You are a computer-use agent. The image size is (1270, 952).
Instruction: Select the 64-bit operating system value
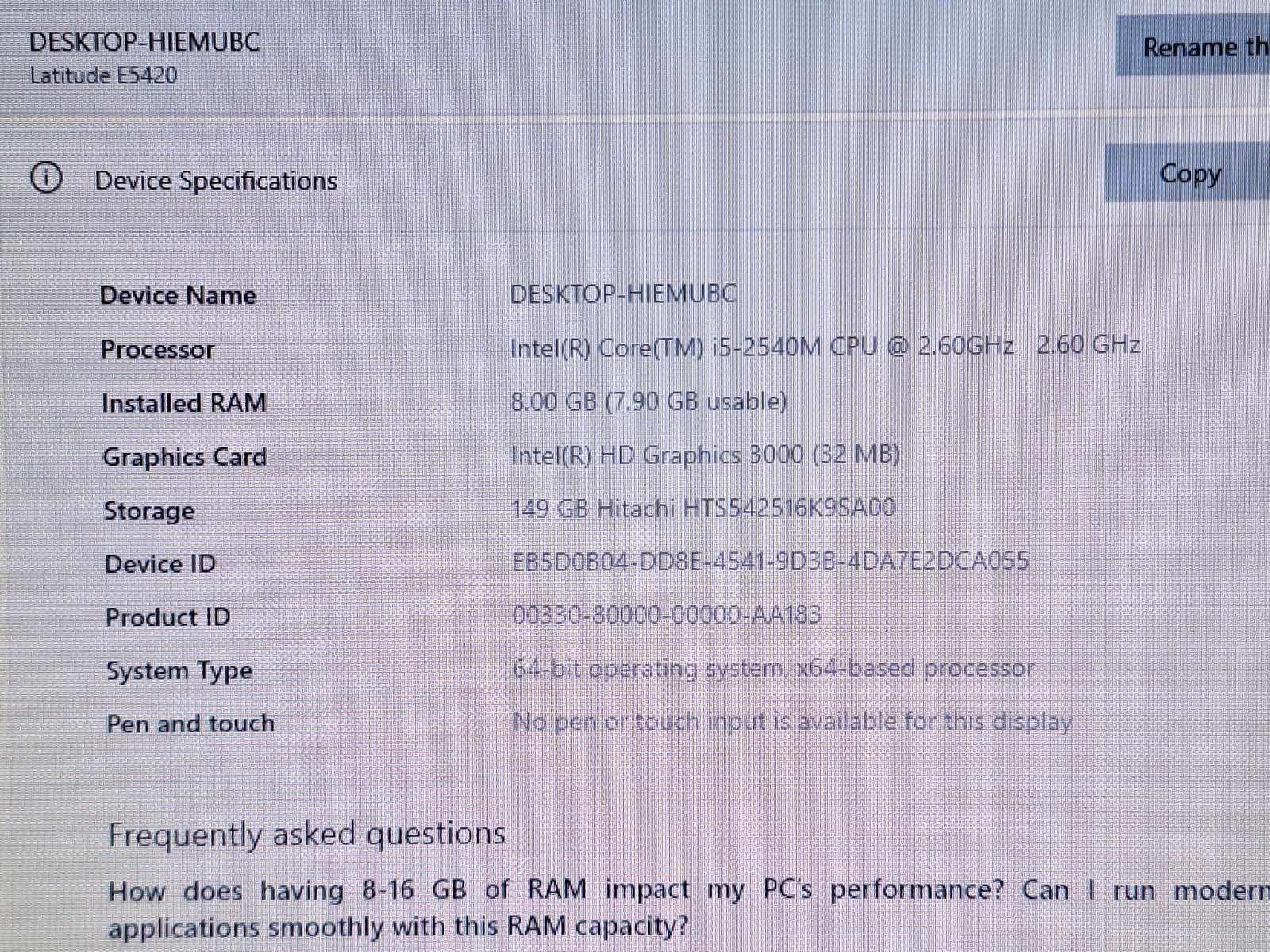pos(773,669)
